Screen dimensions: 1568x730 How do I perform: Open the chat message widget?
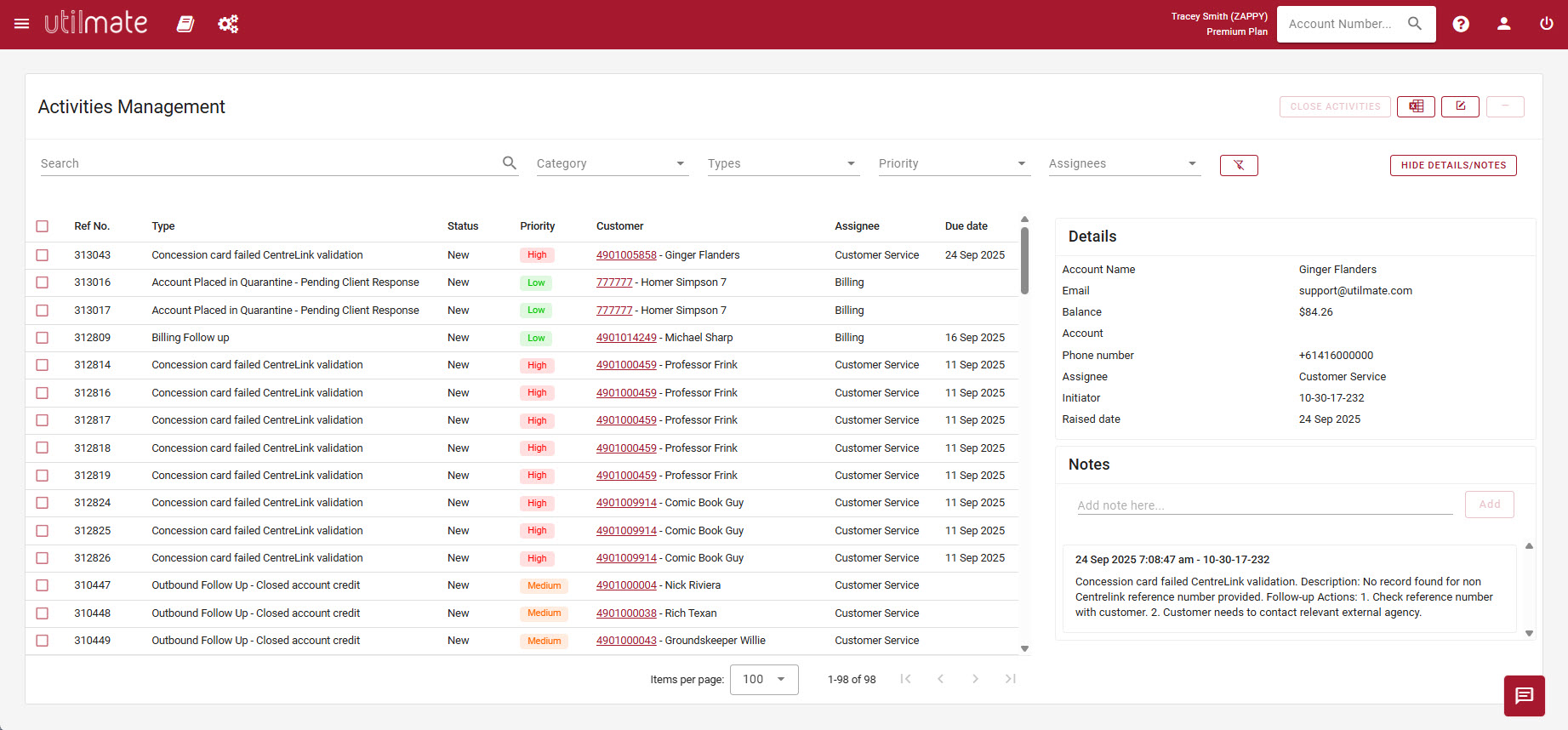(x=1524, y=695)
